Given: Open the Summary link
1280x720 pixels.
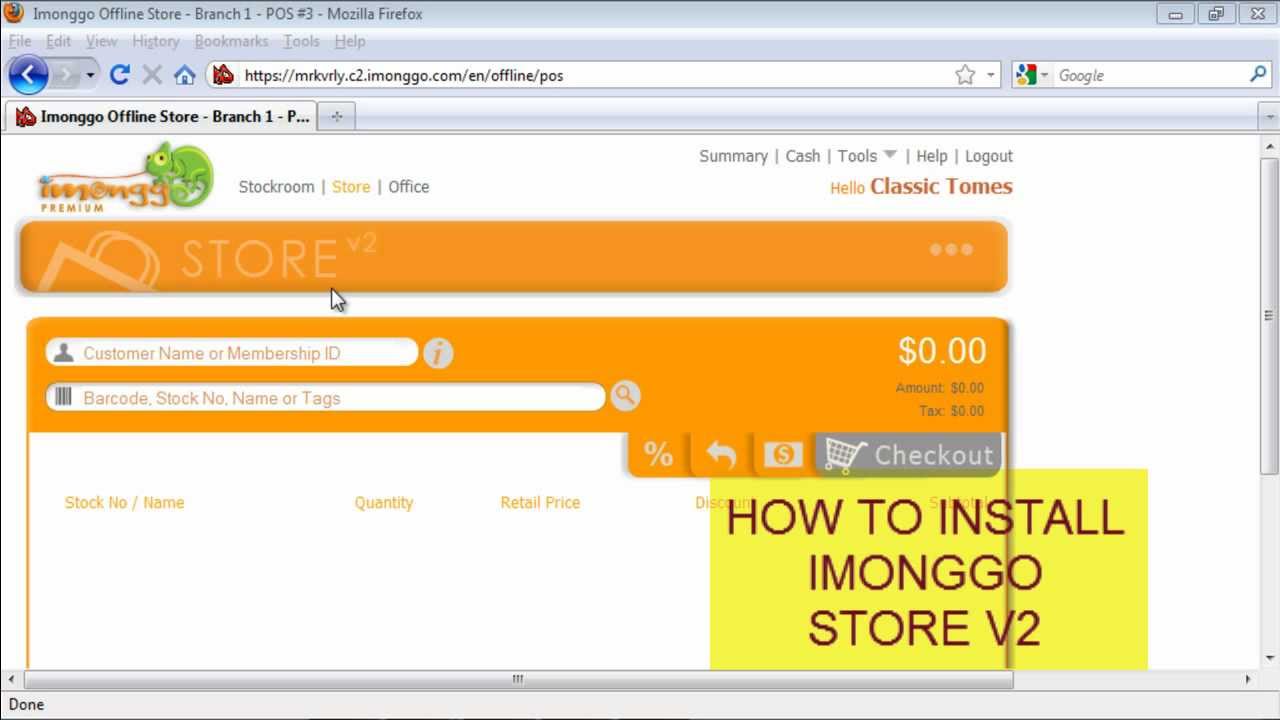Looking at the screenshot, I should 733,156.
